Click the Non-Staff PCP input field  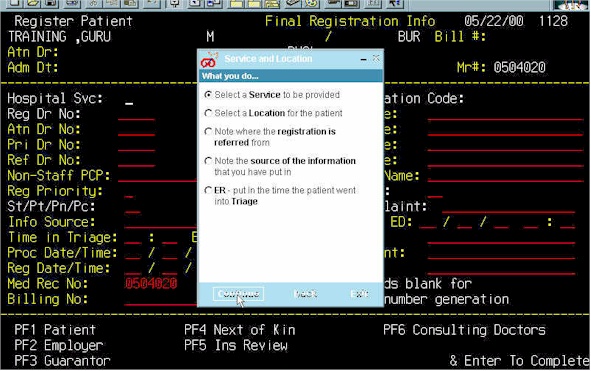point(158,176)
